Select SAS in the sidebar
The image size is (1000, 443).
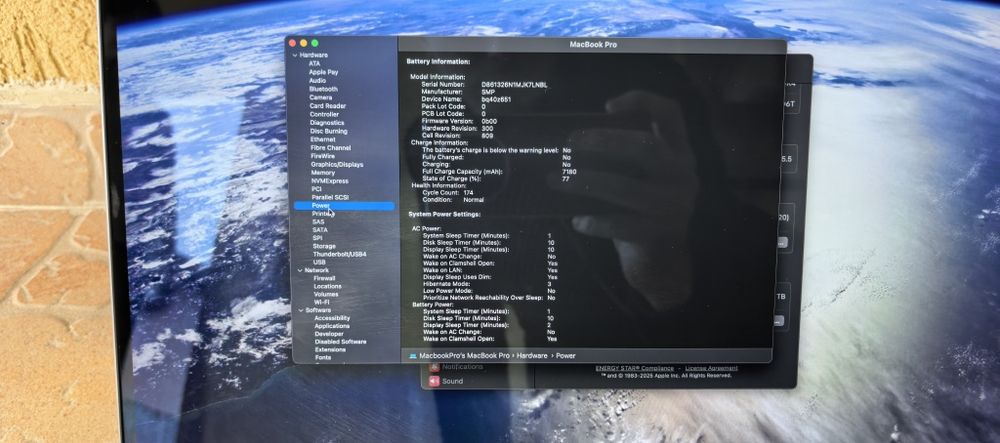tap(318, 222)
